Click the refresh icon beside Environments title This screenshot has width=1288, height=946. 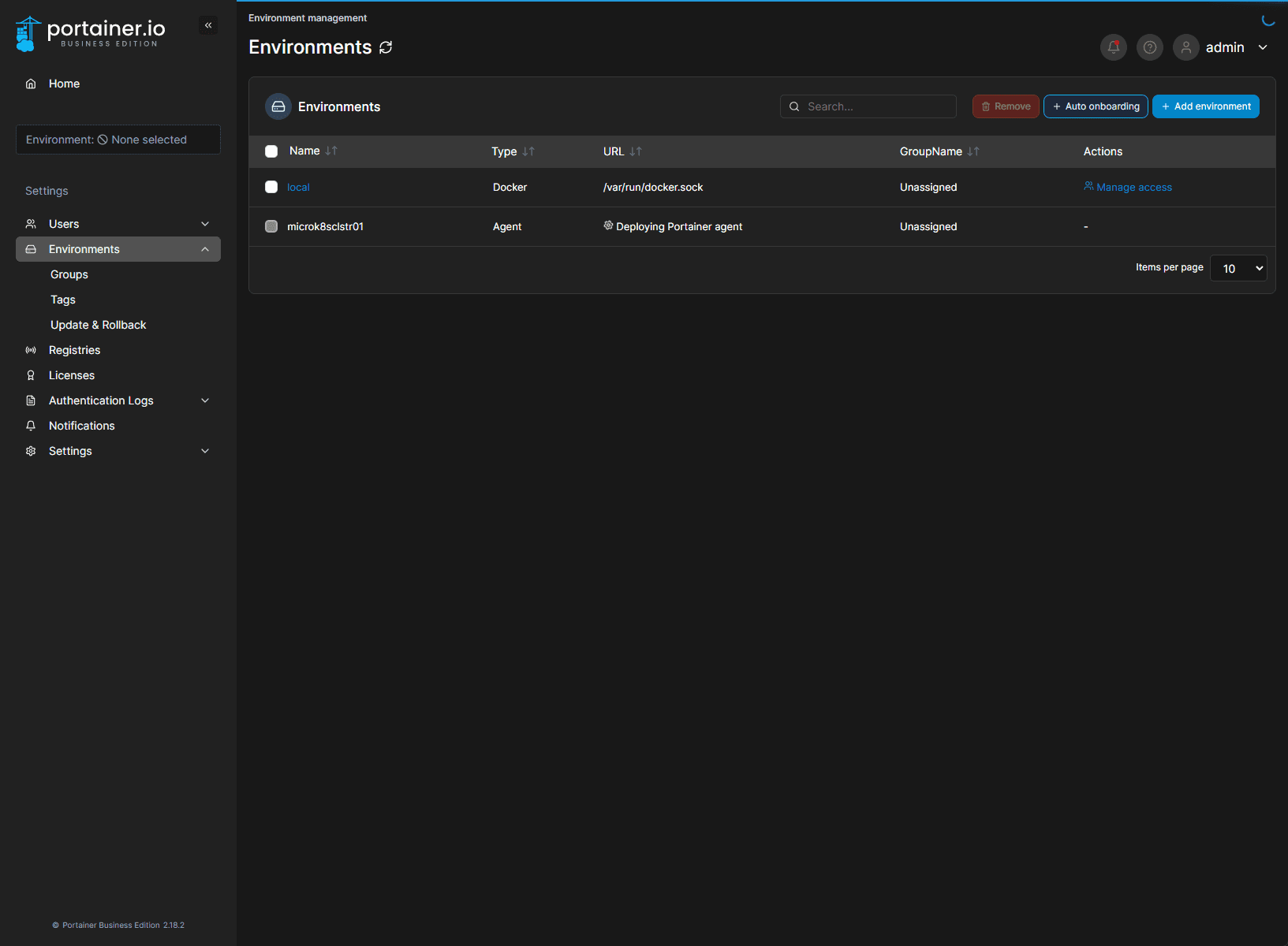coord(386,47)
